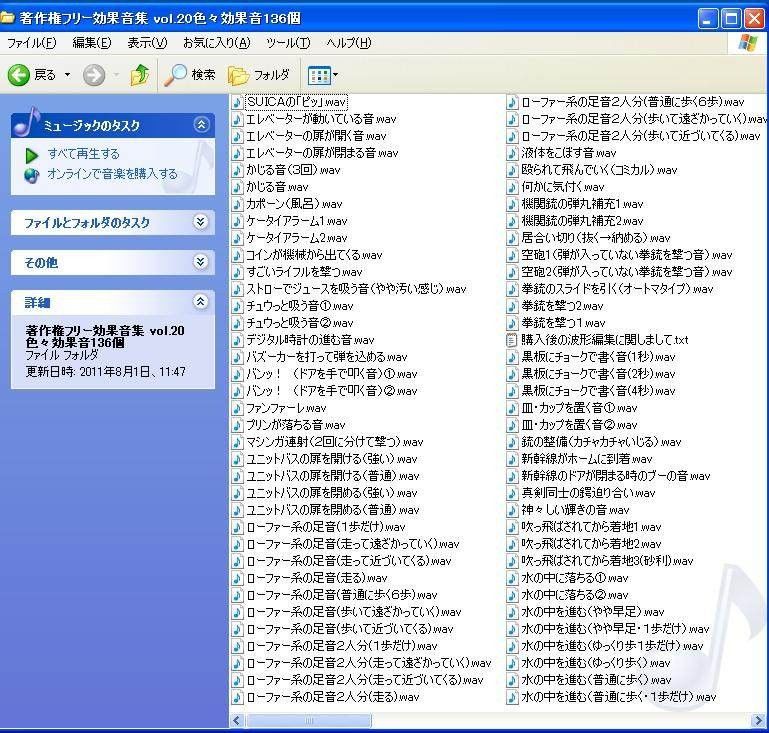769x733 pixels.
Task: Select file name エレベーターの扉が閉まる音.wav
Action: point(322,153)
